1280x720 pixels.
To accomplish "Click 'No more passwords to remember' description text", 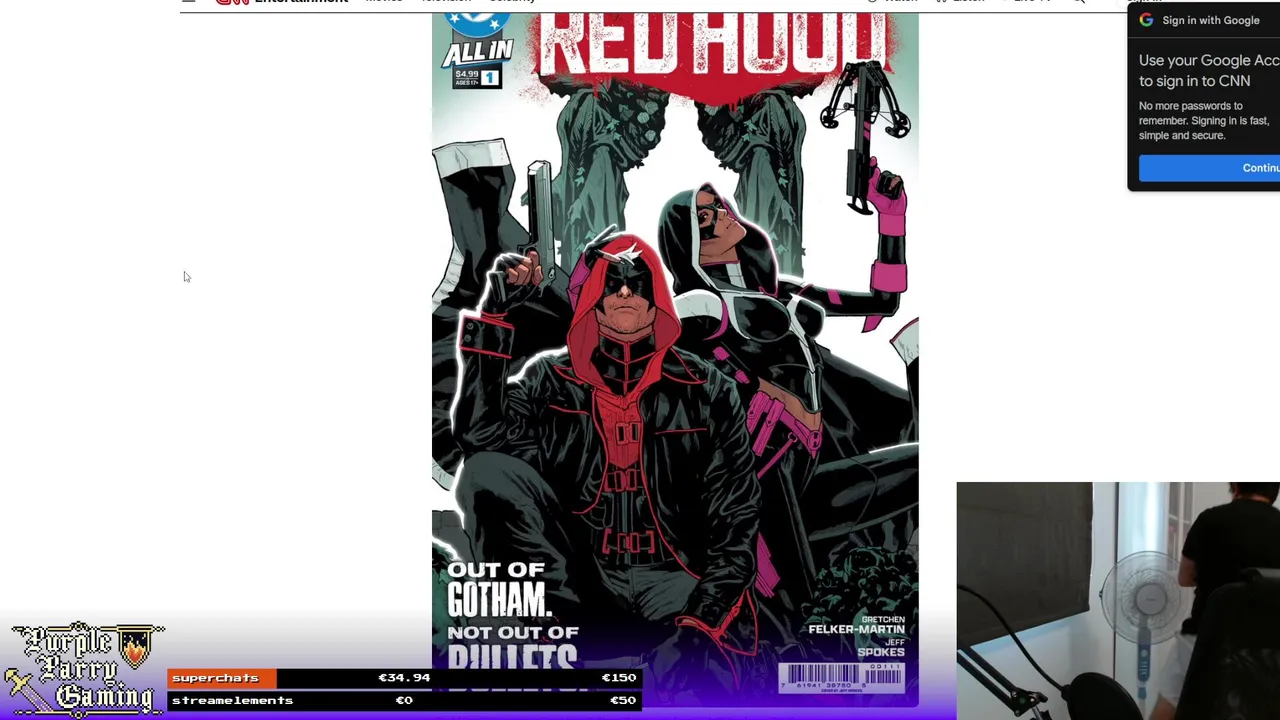I will tap(1204, 121).
